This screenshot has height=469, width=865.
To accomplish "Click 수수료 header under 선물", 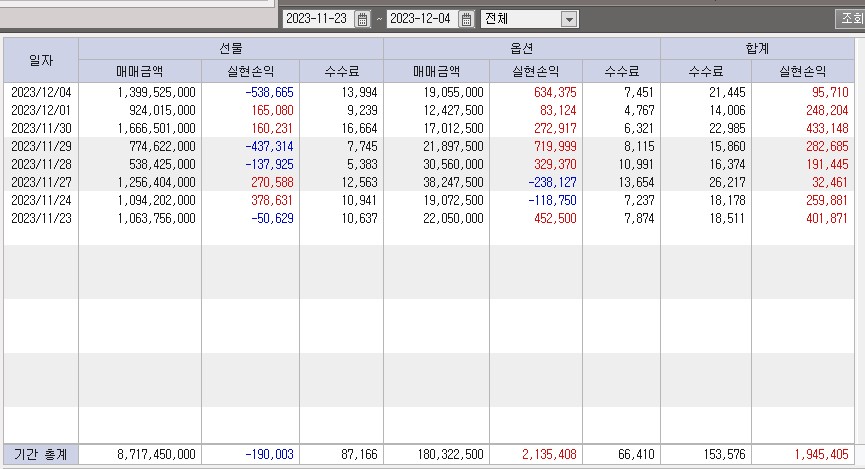I will click(x=341, y=71).
